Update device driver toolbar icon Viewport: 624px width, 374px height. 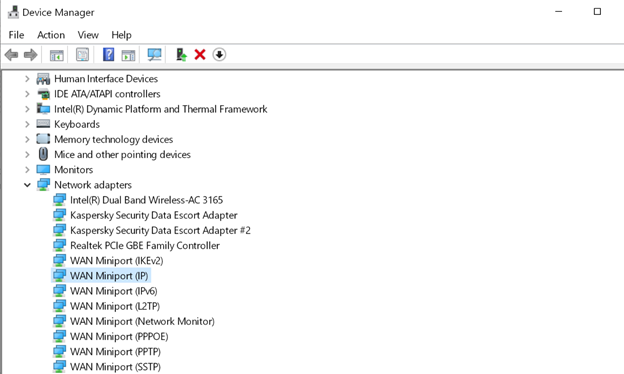pyautogui.click(x=181, y=55)
